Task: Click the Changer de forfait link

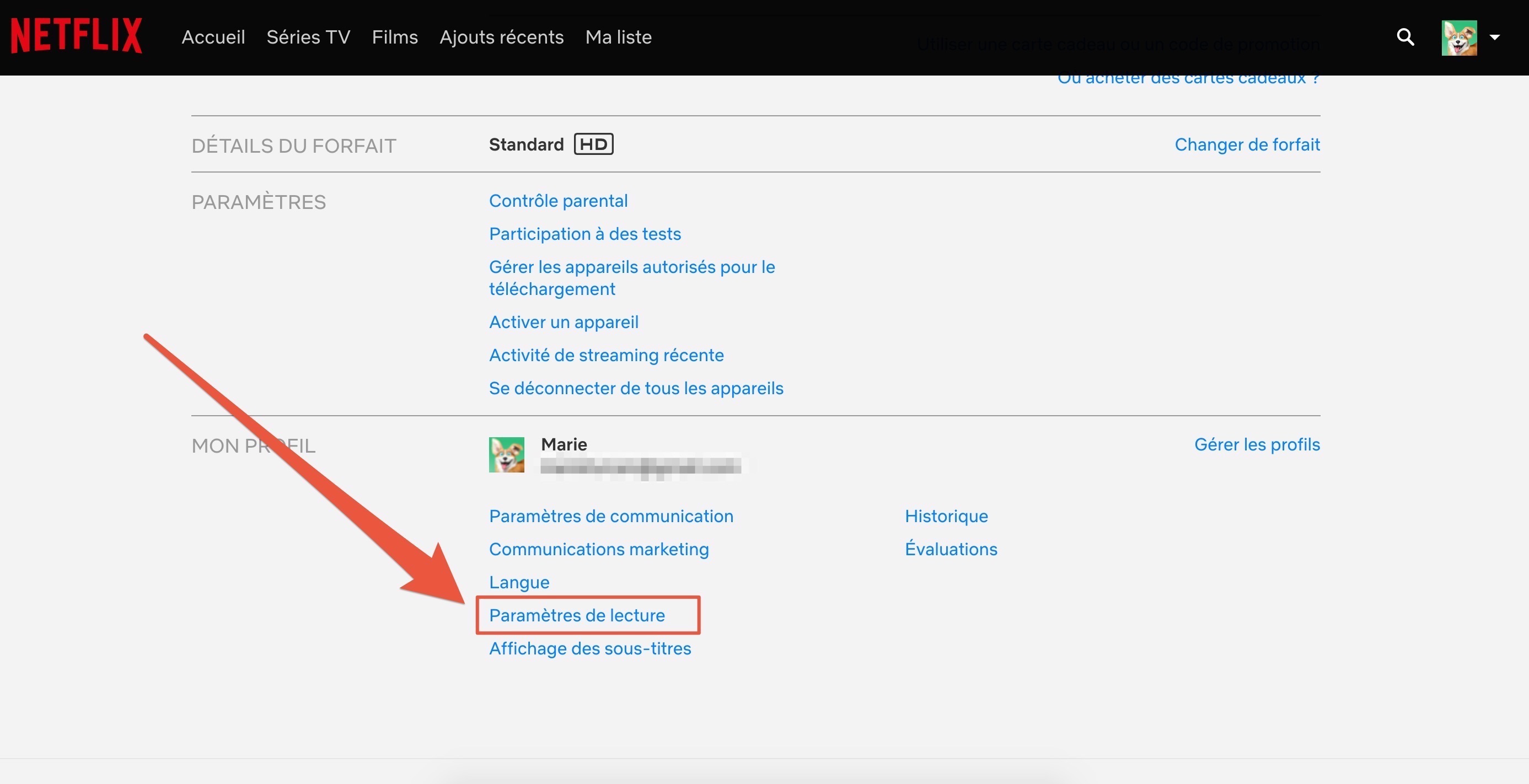Action: (1247, 144)
